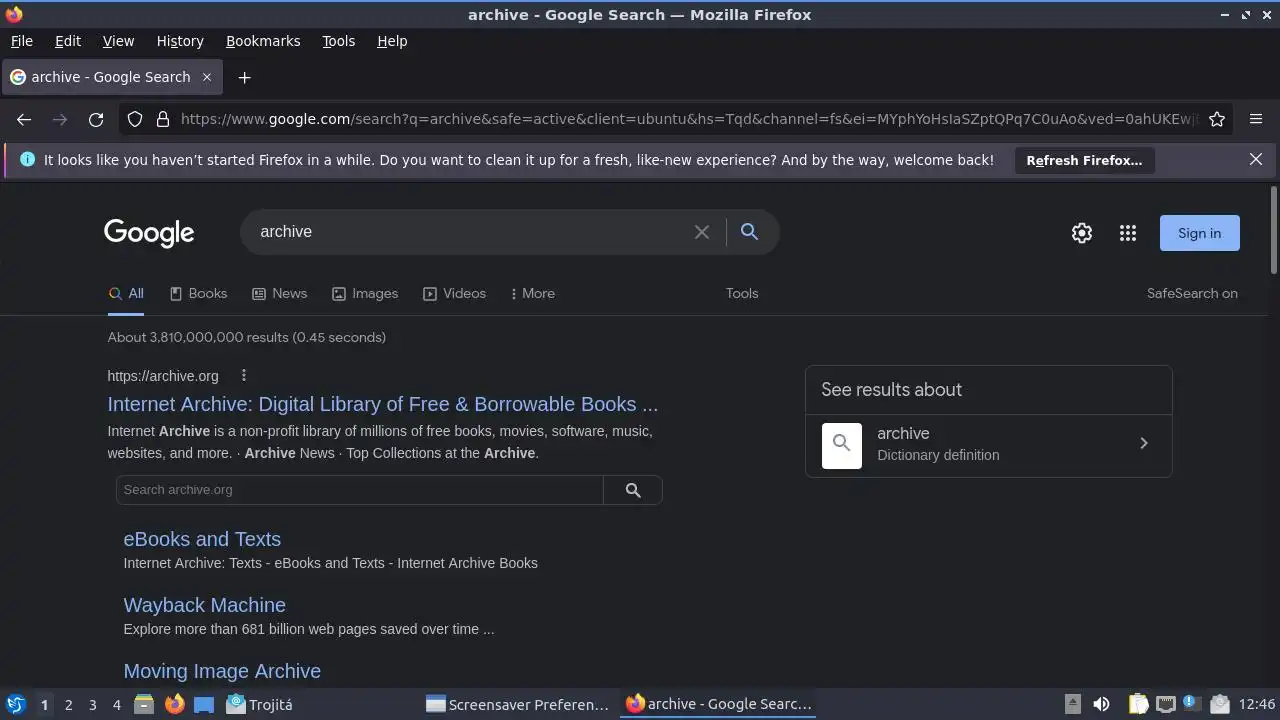Open the Wayback Machine sitelink

204,605
